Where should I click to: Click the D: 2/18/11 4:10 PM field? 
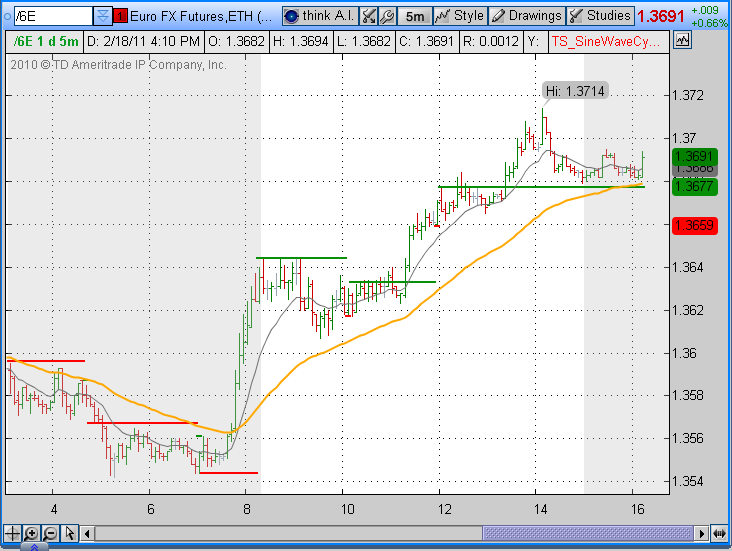point(143,42)
